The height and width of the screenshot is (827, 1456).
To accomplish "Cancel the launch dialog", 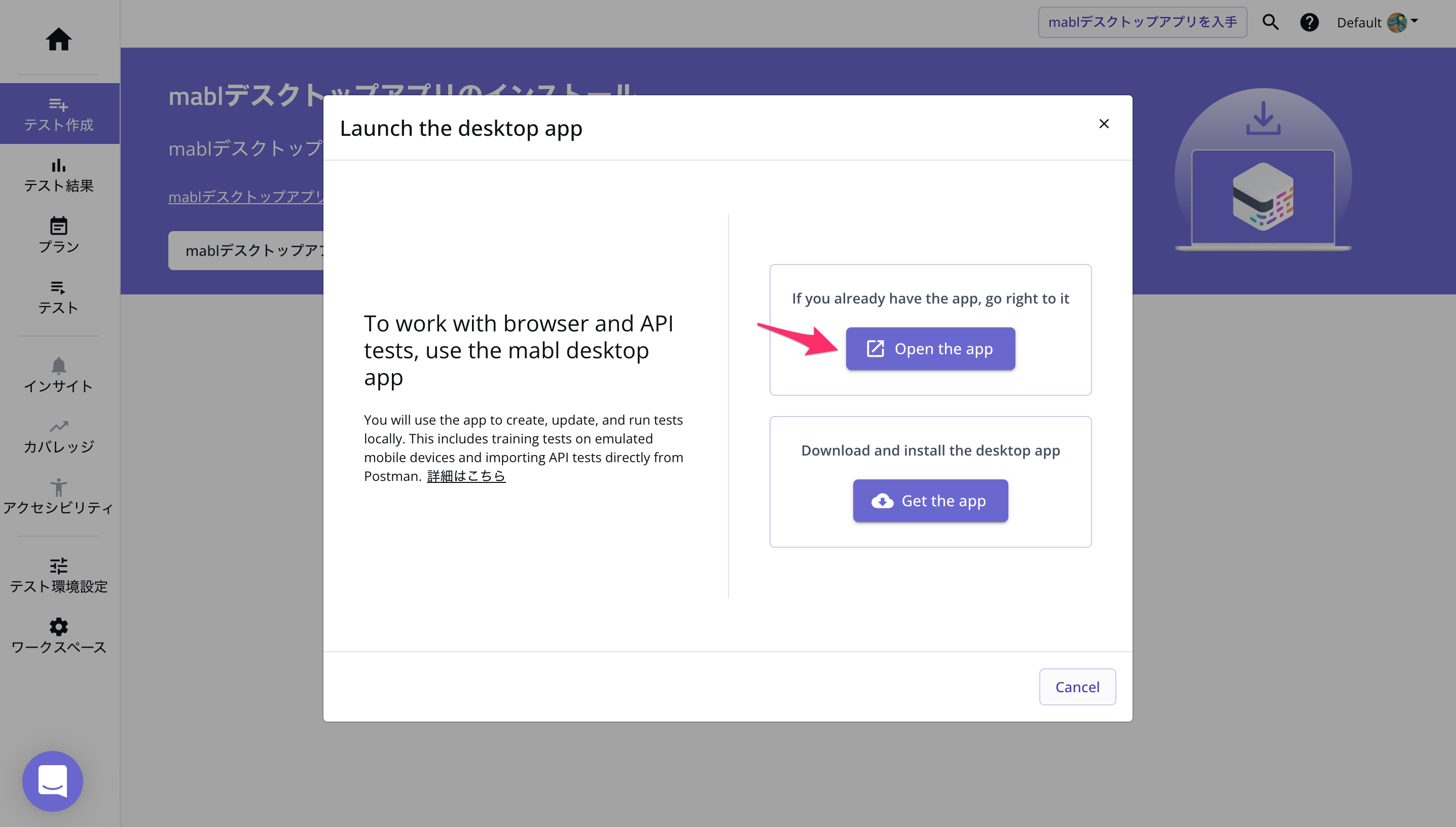I will pyautogui.click(x=1077, y=687).
